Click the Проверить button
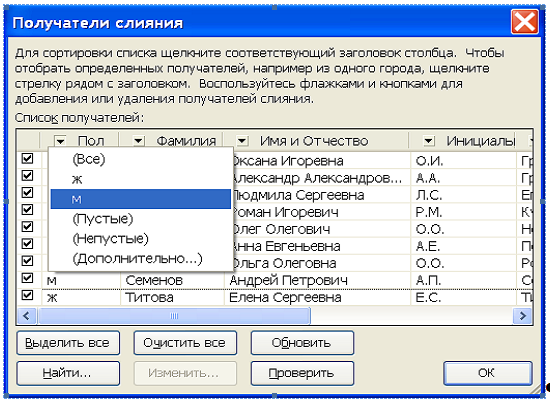Image resolution: width=550 pixels, height=403 pixels. coord(302,373)
